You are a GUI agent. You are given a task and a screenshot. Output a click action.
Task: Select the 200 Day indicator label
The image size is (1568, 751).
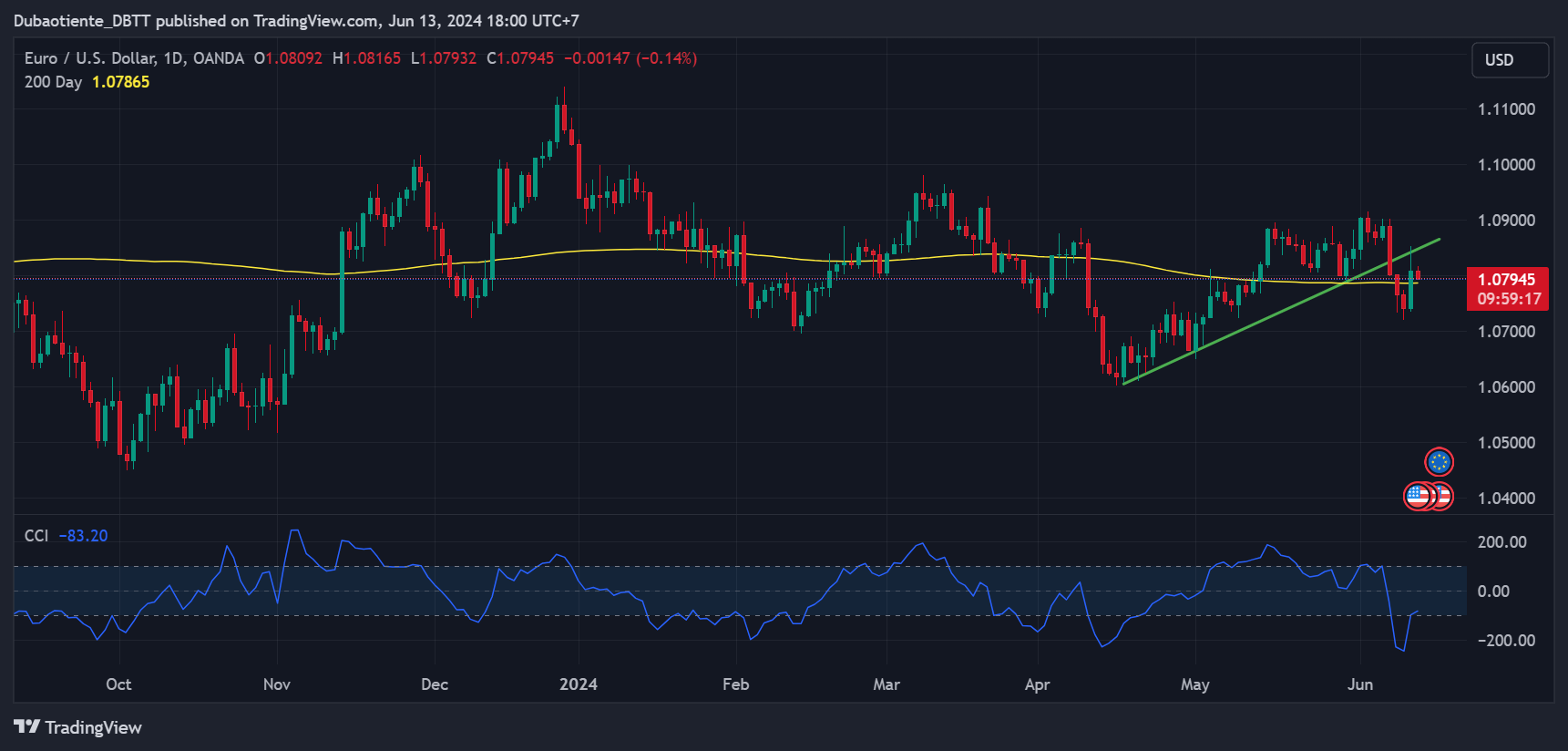click(x=53, y=82)
